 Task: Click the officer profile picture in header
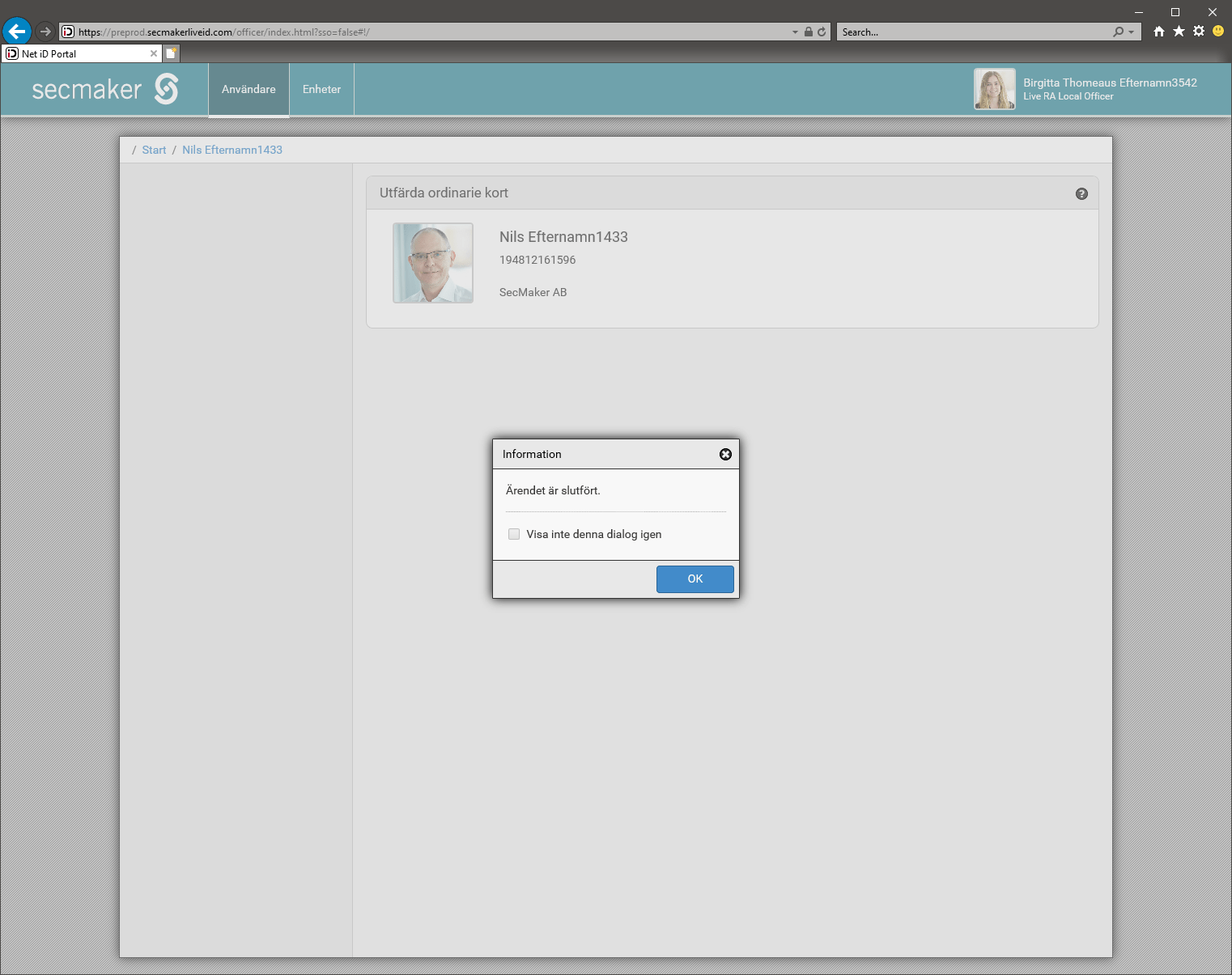(994, 89)
